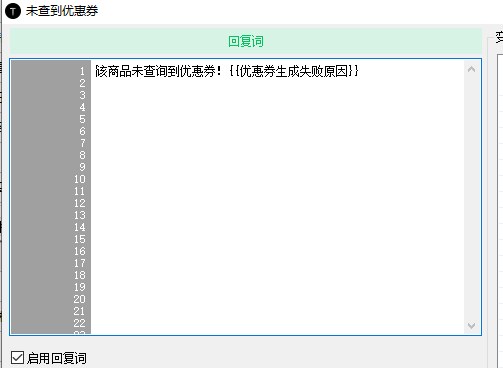Click line number 10 in the gutter
This screenshot has width=503, height=368.
pos(80,179)
